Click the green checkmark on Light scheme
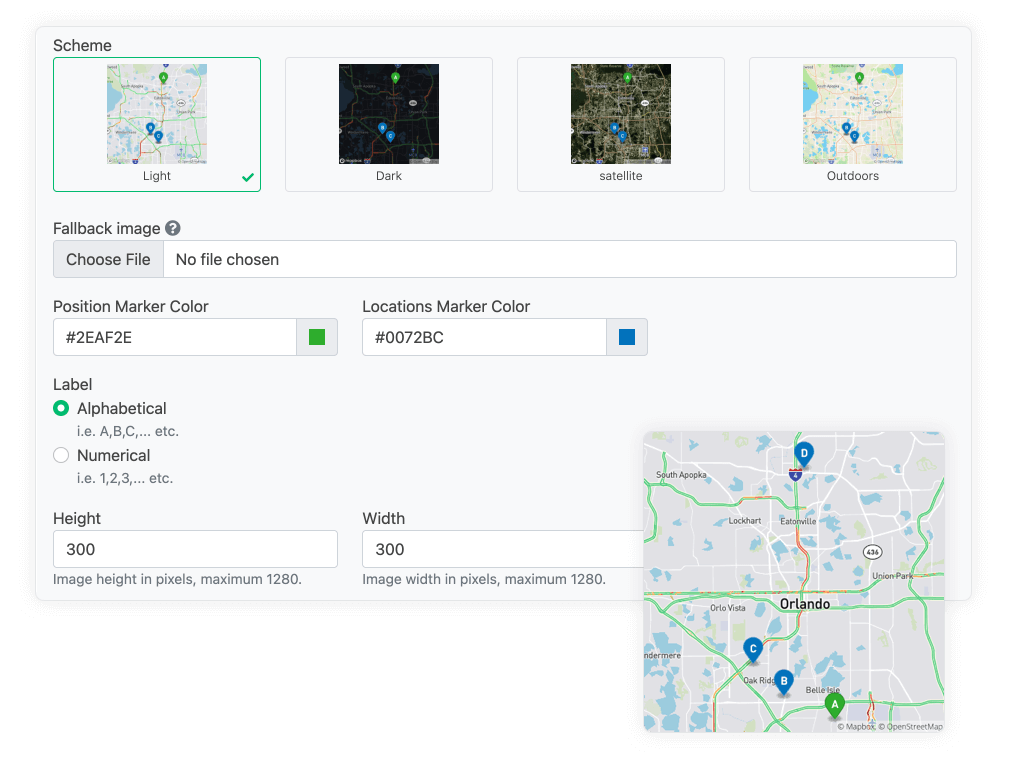This screenshot has height=768, width=1024. coord(248,177)
